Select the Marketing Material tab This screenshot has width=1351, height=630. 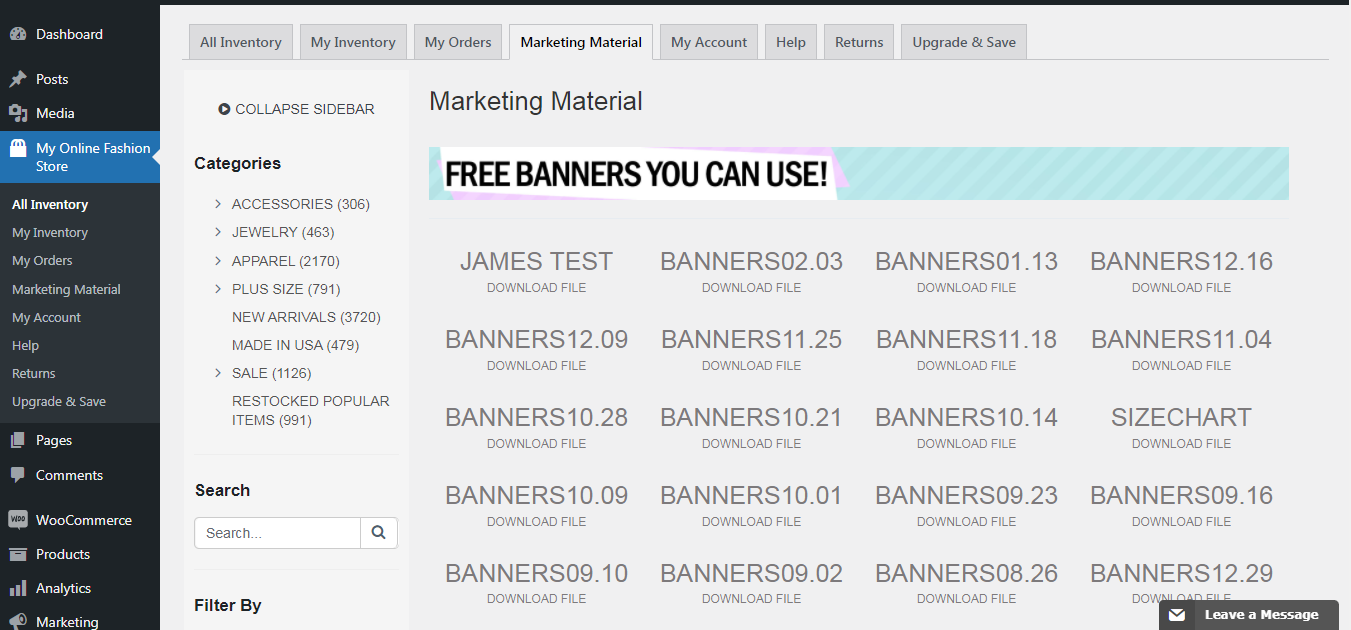click(x=581, y=42)
